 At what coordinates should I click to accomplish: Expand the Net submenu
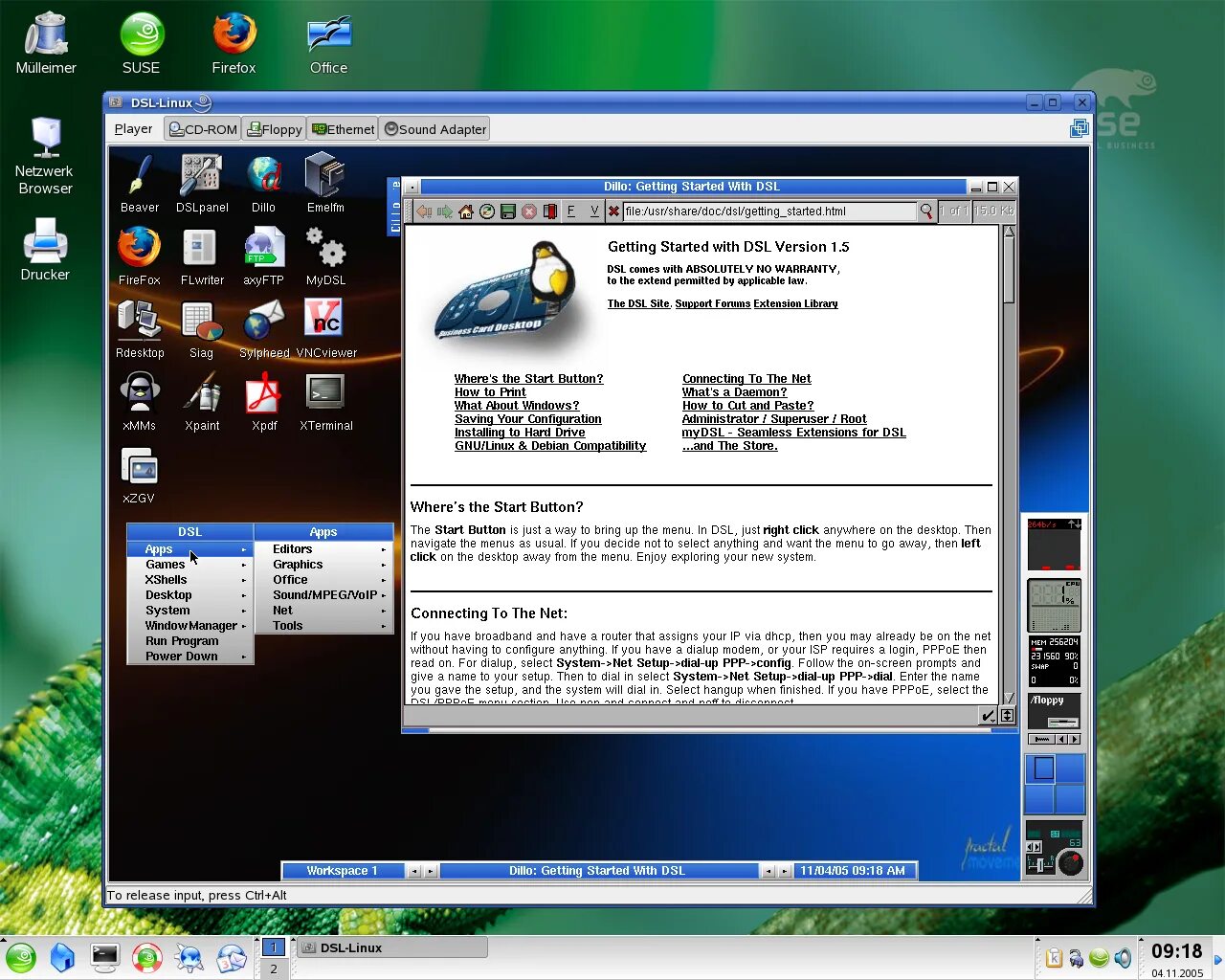323,611
